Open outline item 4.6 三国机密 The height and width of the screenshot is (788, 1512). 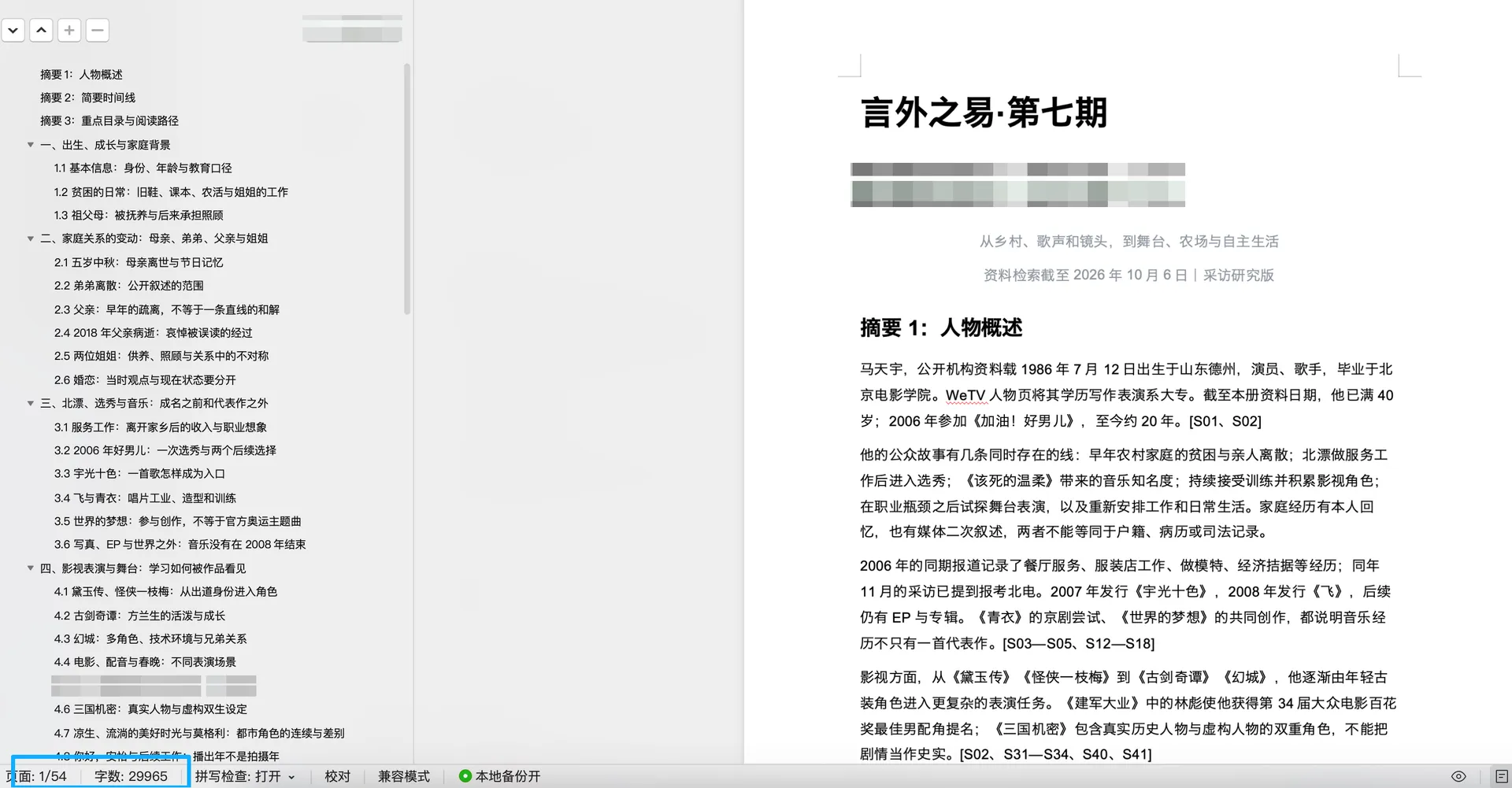pos(150,708)
